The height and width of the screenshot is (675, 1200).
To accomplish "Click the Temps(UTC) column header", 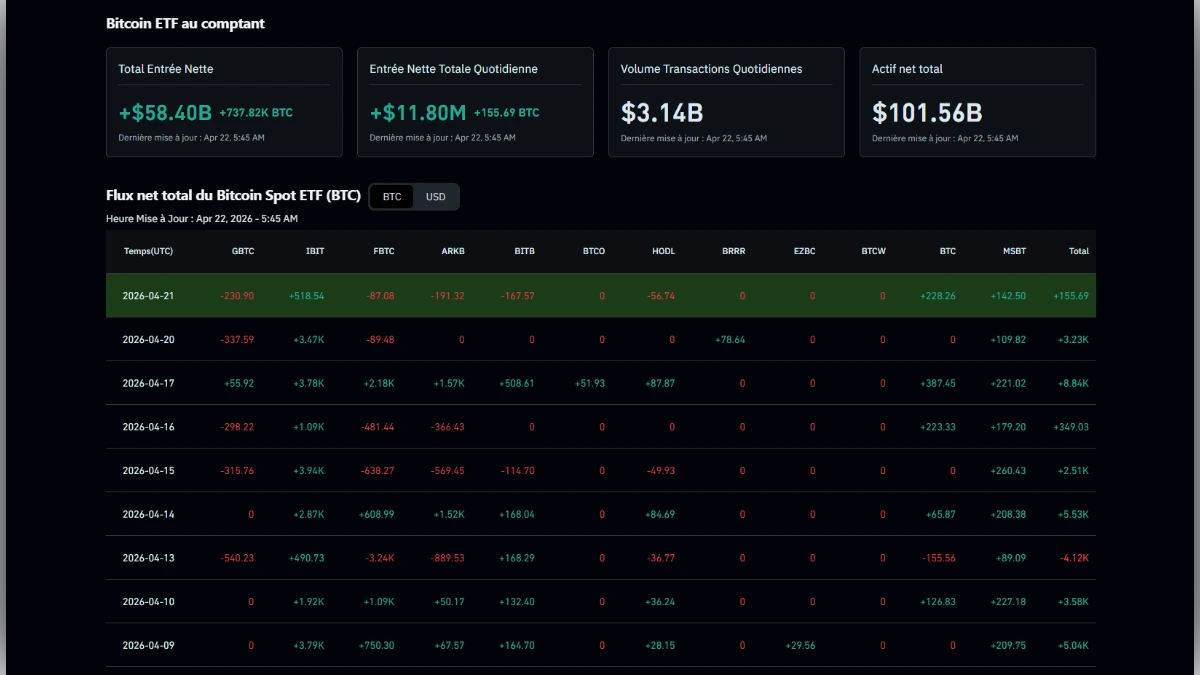I will (148, 251).
